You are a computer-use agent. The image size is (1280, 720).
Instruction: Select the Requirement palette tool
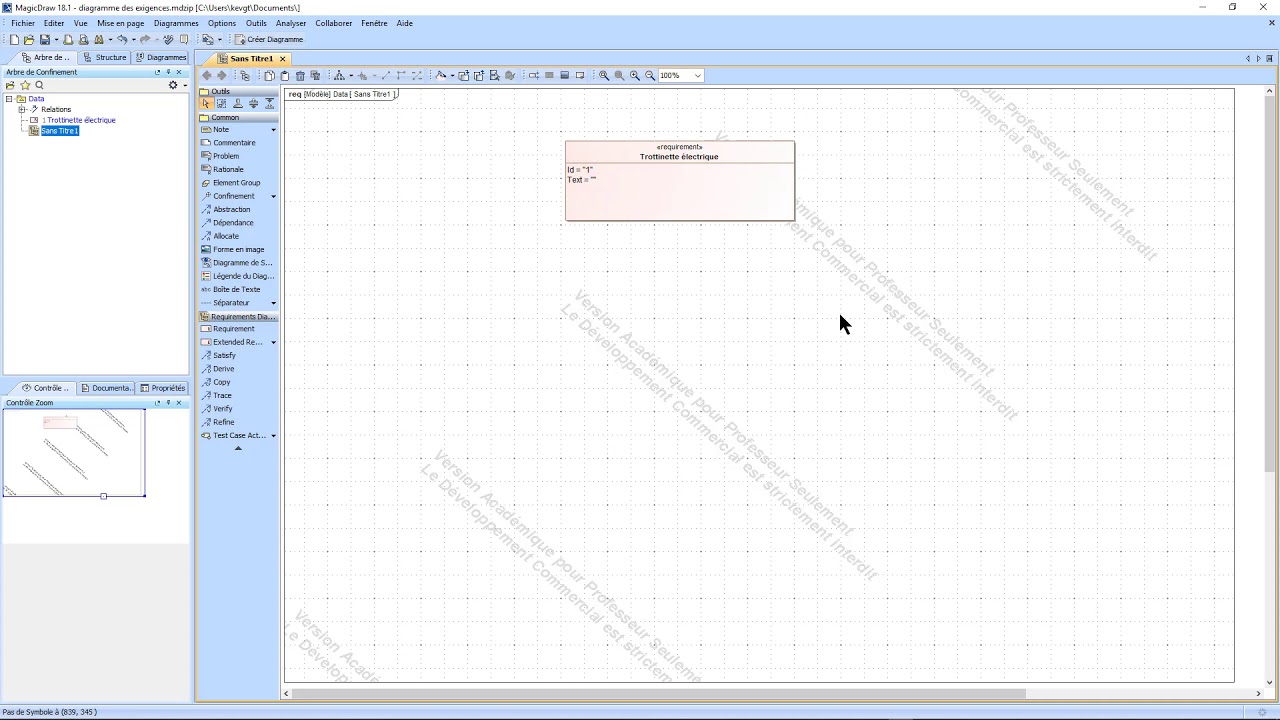[233, 329]
